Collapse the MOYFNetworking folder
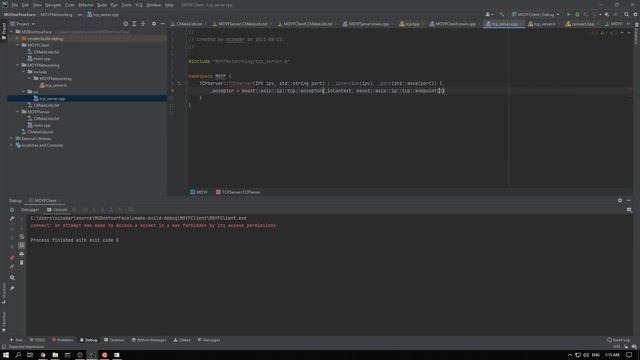 [18, 65]
